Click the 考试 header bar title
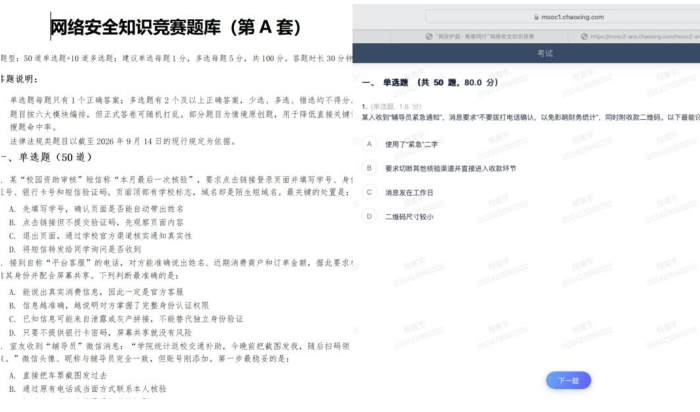This screenshot has width=700, height=412. (x=545, y=53)
